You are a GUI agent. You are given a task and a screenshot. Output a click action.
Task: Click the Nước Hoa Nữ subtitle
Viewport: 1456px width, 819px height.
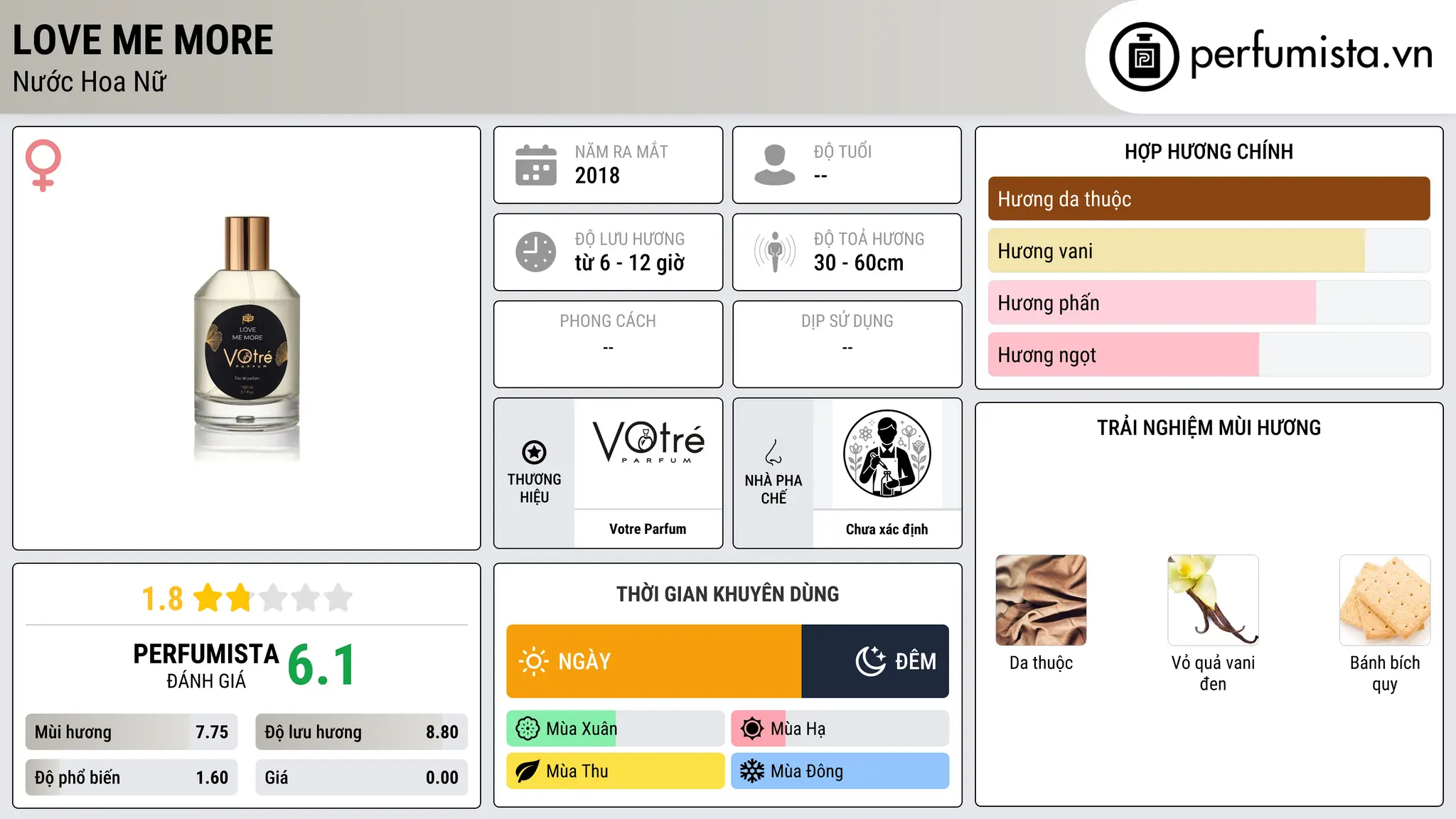(x=90, y=82)
